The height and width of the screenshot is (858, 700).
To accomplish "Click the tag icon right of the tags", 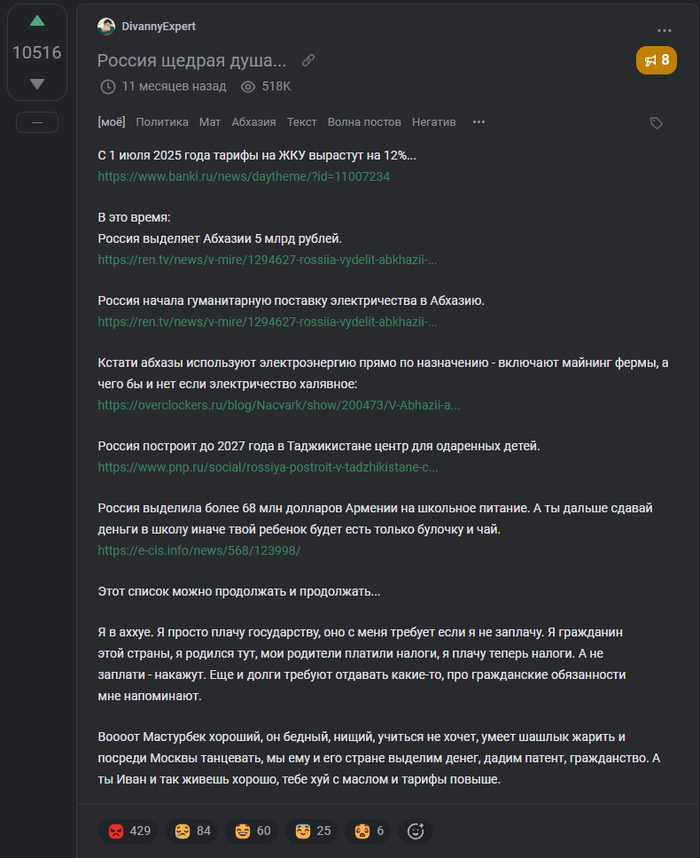I will (x=656, y=122).
